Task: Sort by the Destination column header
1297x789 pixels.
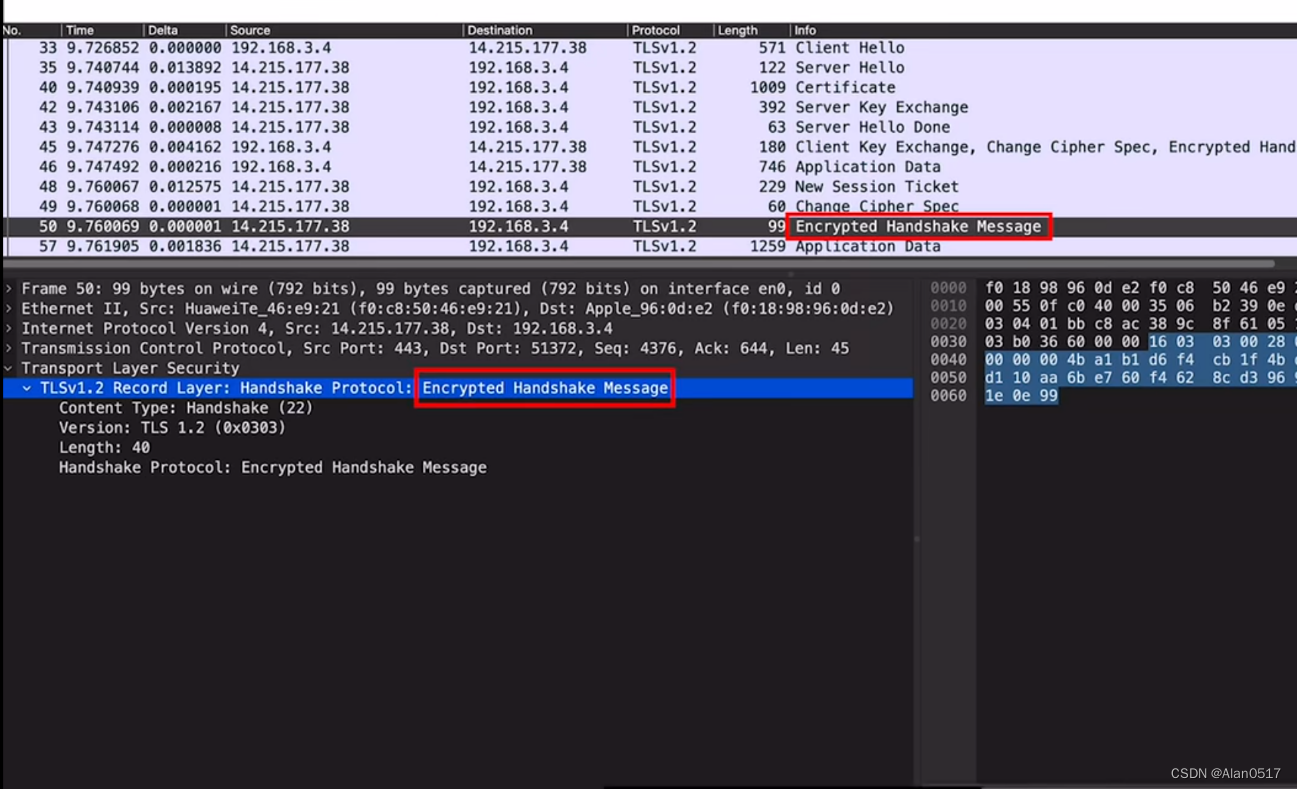Action: coord(545,30)
